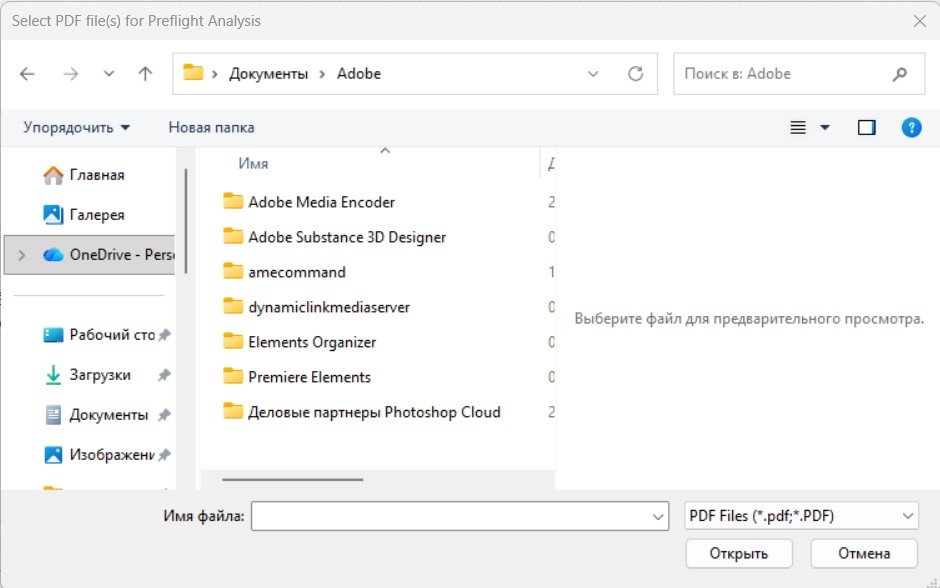Open Главная in the sidebar
The image size is (940, 588).
[x=96, y=175]
